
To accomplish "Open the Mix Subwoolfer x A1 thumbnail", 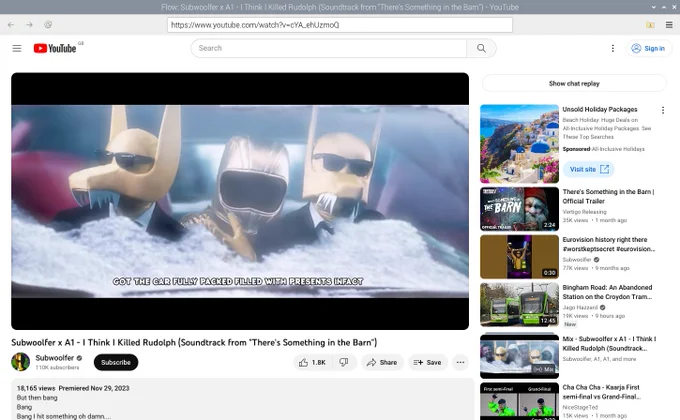I will pyautogui.click(x=519, y=355).
